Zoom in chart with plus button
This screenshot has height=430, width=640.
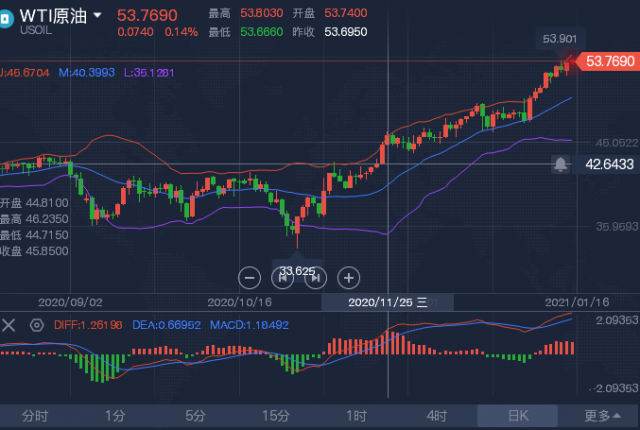coord(349,278)
